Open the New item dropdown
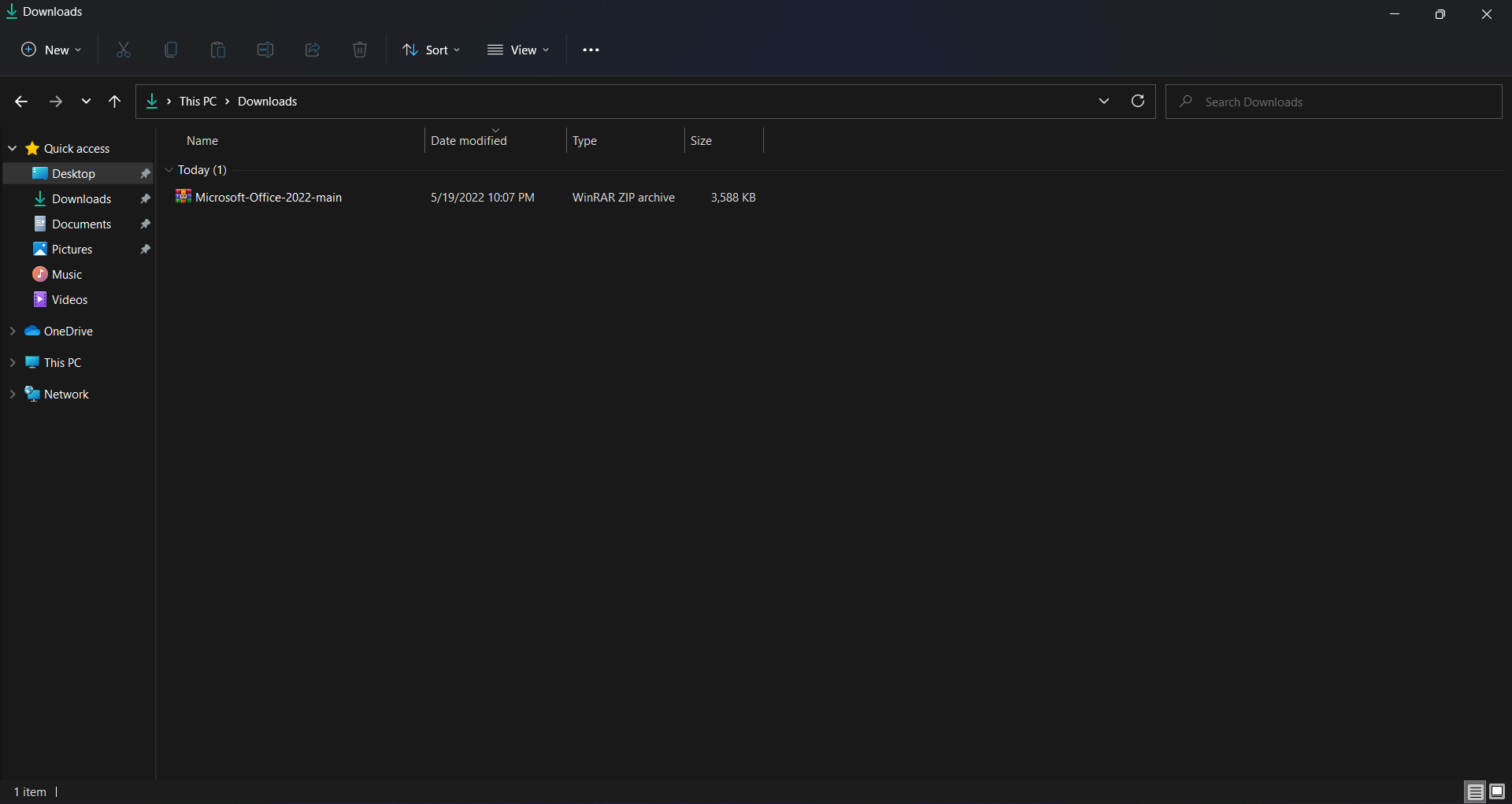Image resolution: width=1512 pixels, height=804 pixels. pos(51,50)
